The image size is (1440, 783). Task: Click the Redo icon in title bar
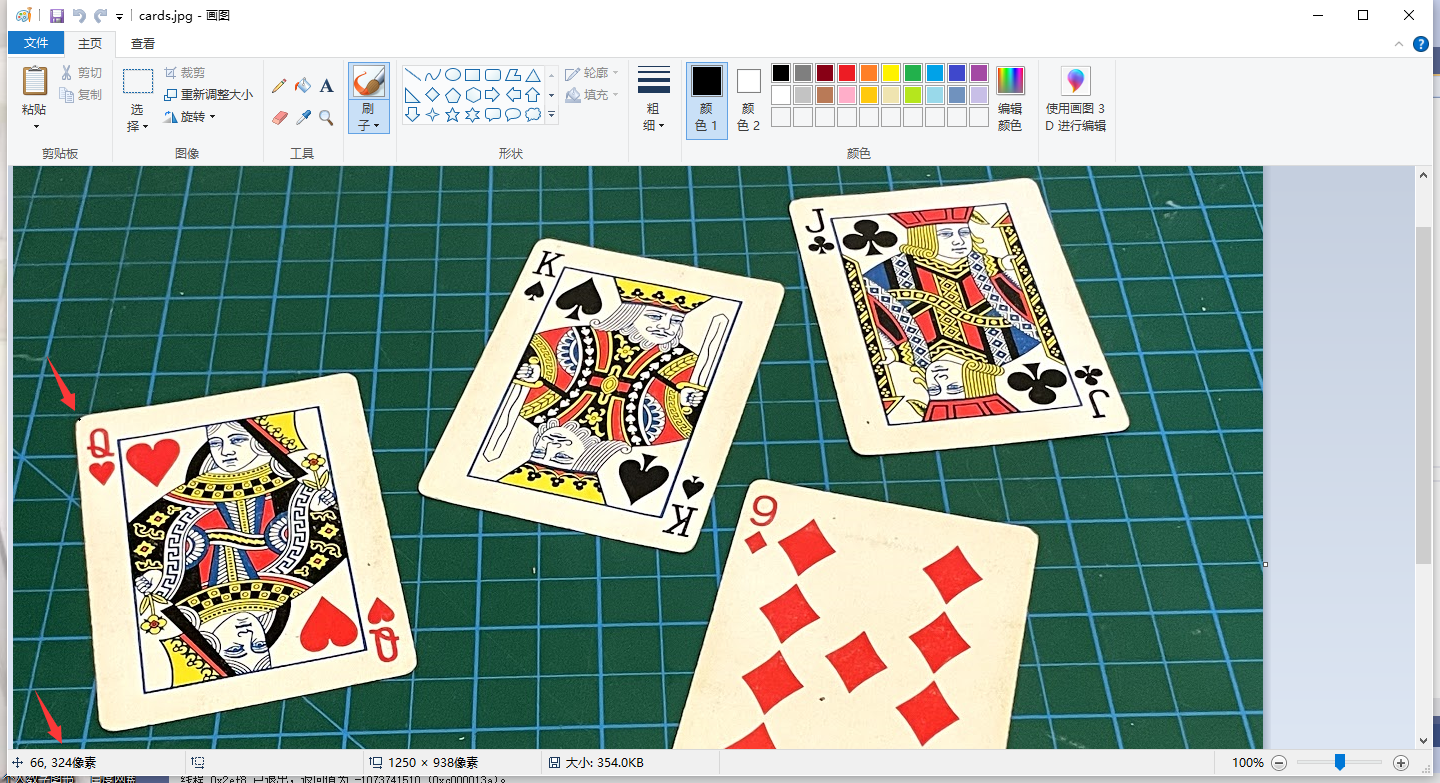pyautogui.click(x=100, y=15)
